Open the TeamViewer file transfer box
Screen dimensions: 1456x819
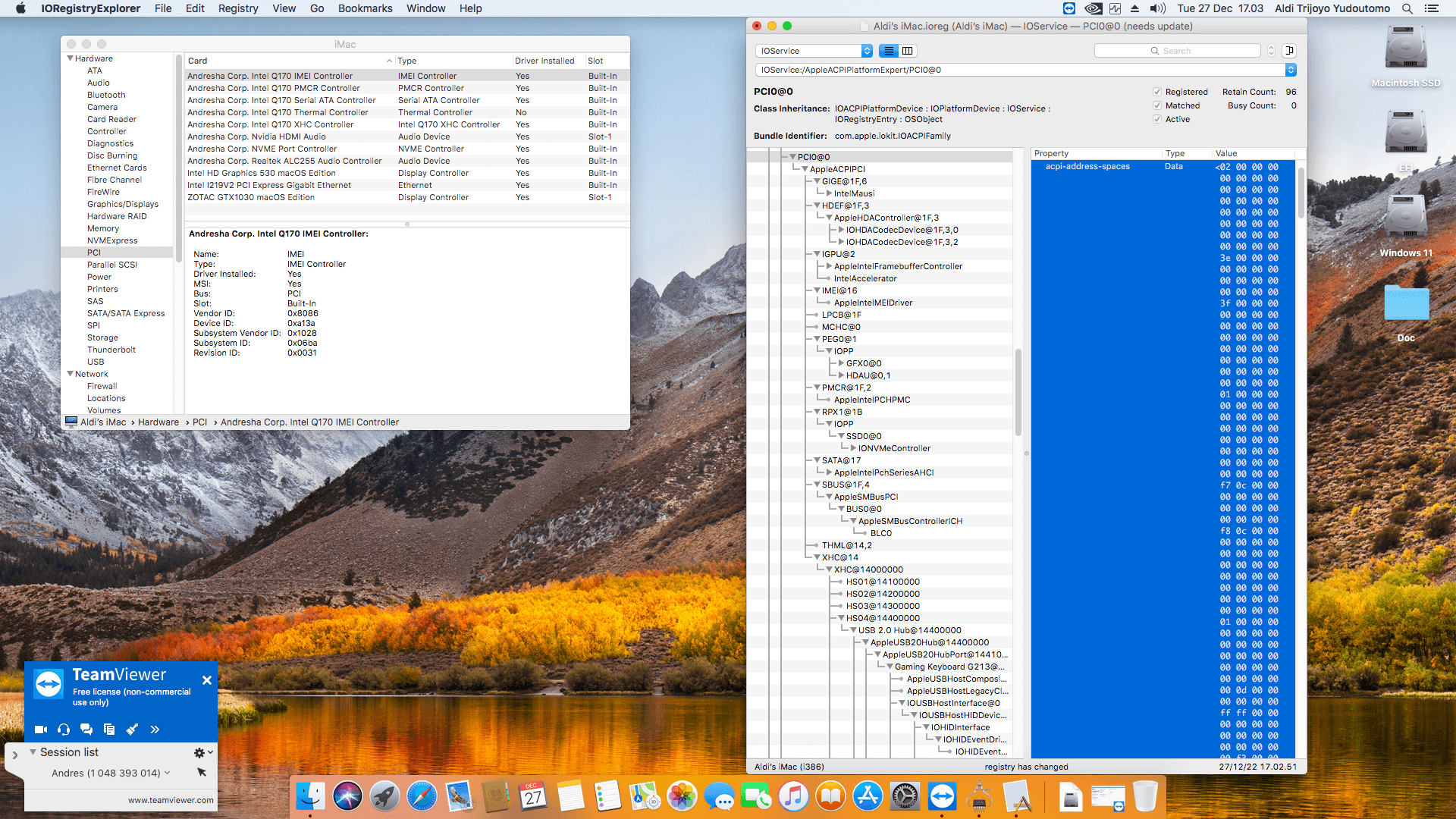[x=109, y=730]
